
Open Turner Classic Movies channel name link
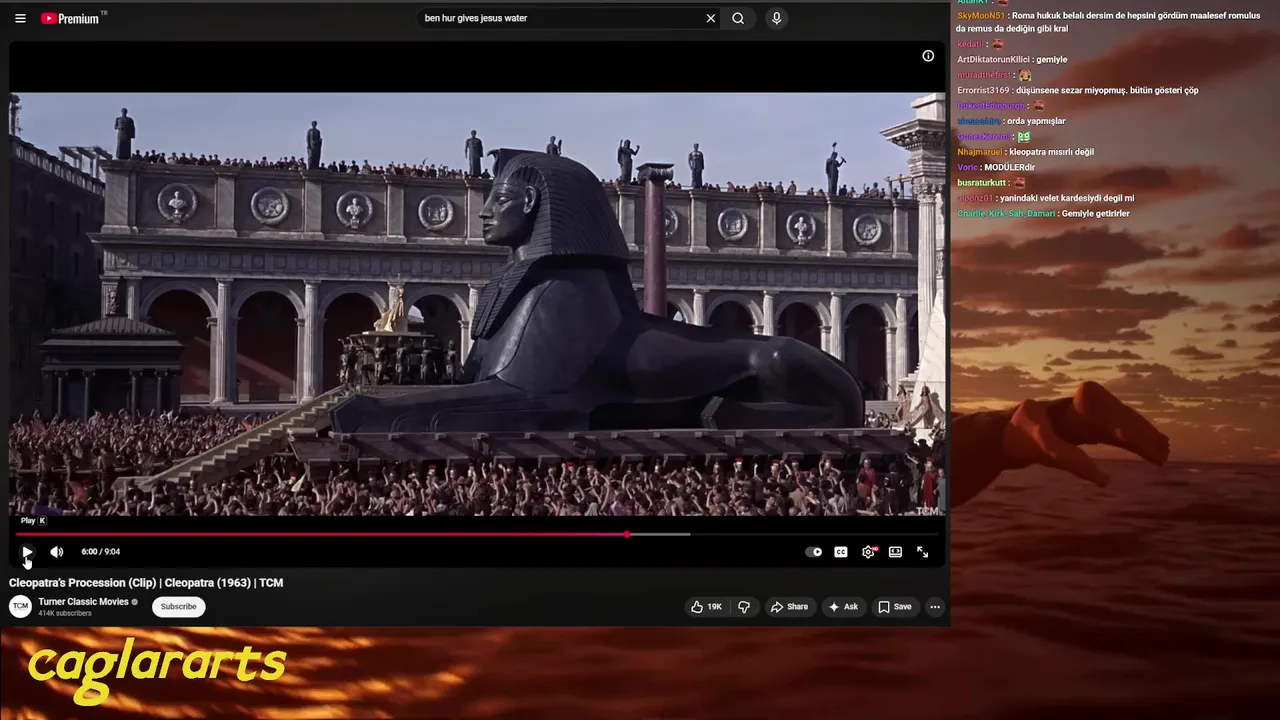[84, 602]
